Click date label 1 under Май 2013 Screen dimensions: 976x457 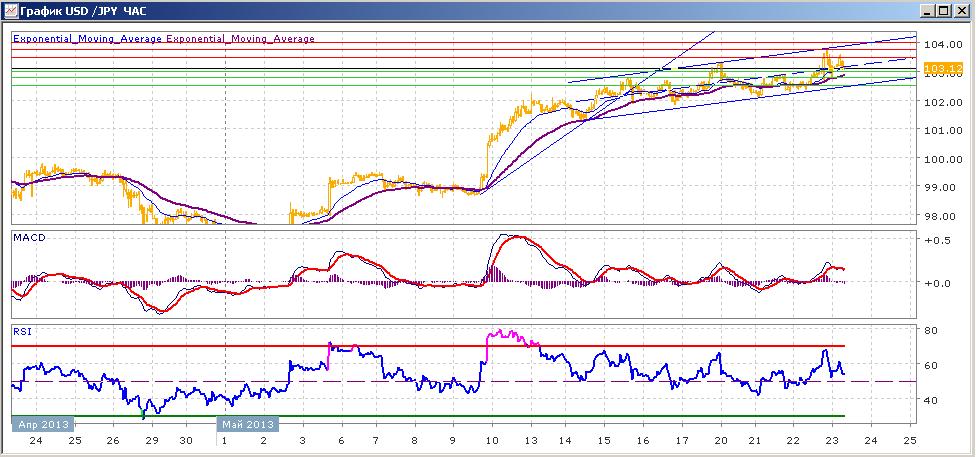click(x=225, y=440)
